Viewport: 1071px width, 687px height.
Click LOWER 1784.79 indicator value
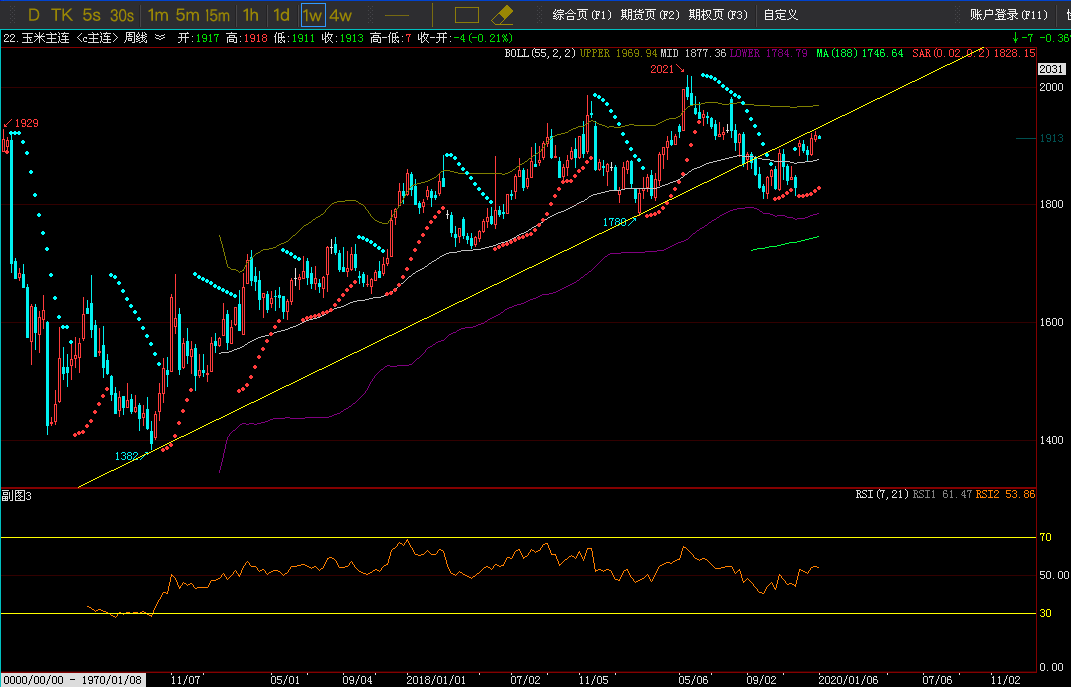[x=768, y=53]
